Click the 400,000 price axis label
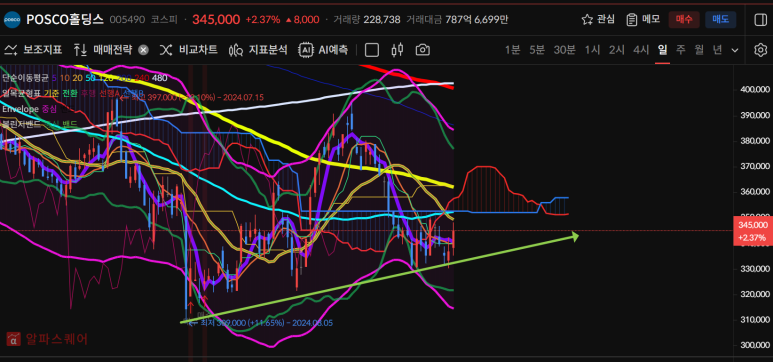Viewport: 773px width, 362px height. tap(754, 90)
